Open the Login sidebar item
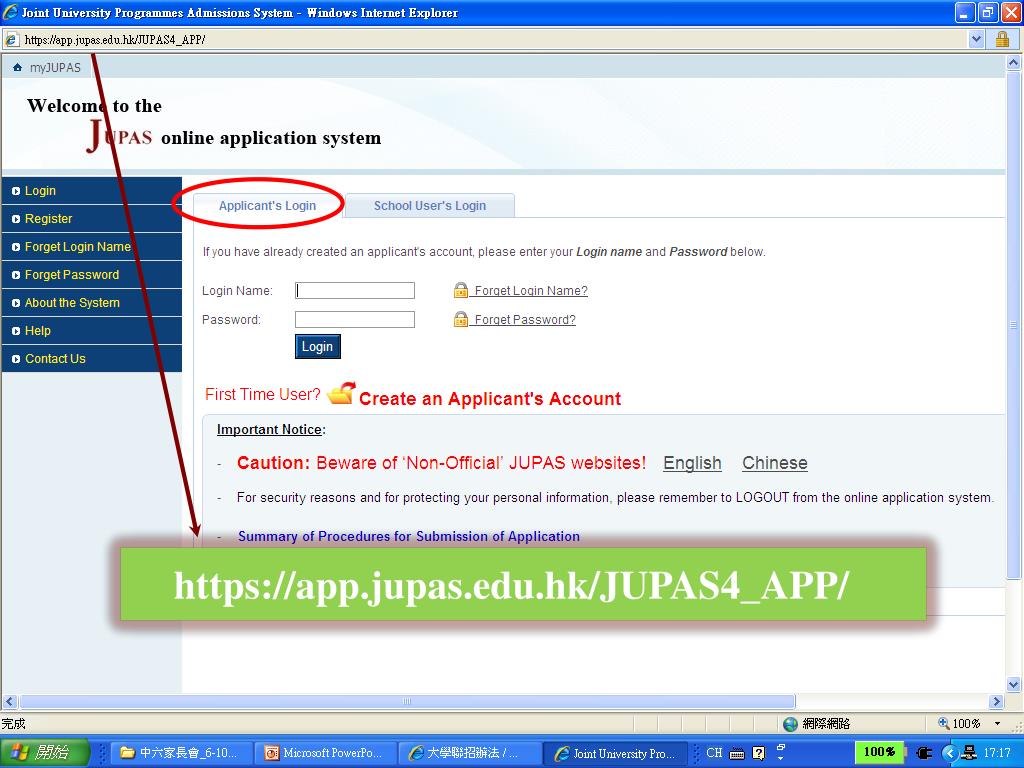The height and width of the screenshot is (768, 1024). point(91,191)
